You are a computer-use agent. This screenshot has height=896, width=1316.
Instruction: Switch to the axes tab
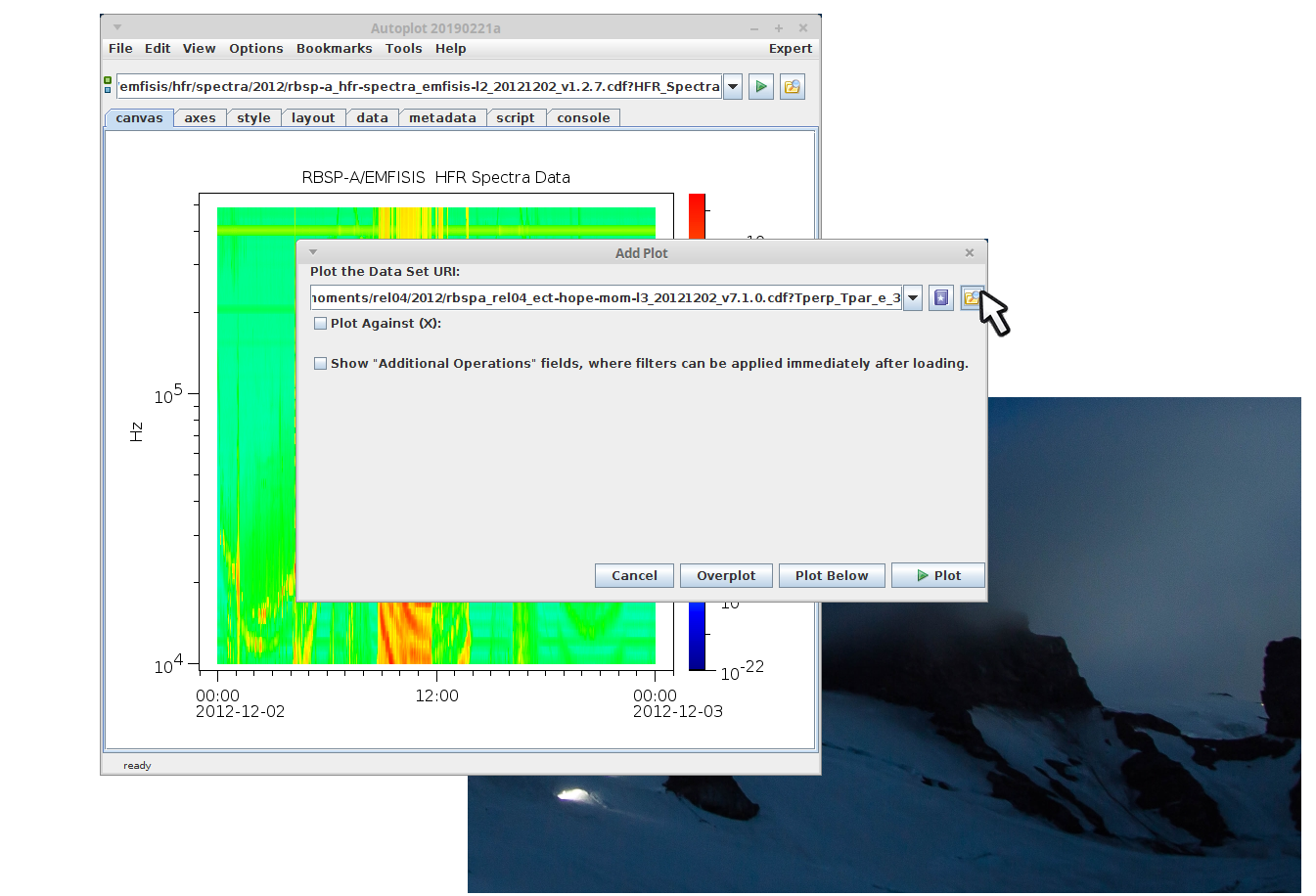coord(200,118)
